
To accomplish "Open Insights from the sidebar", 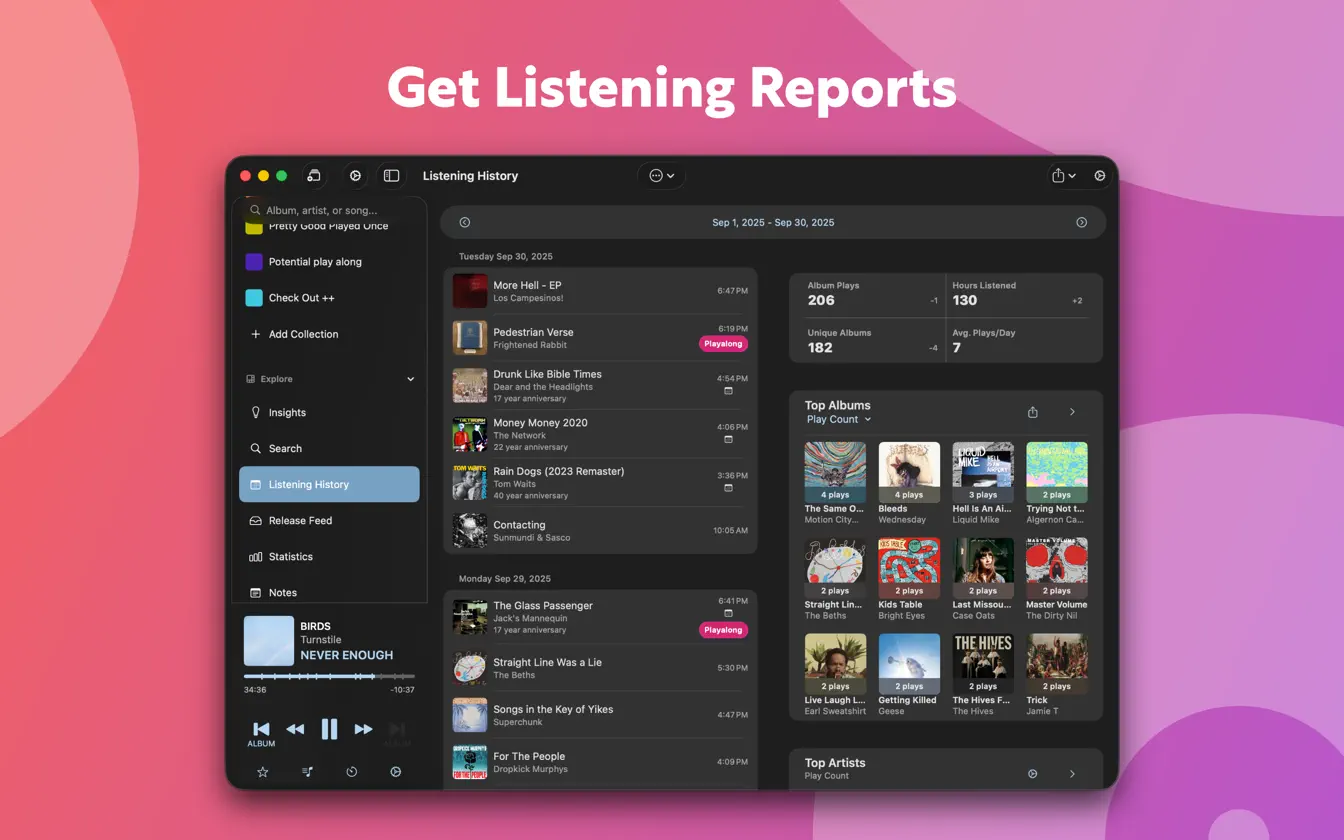I will coord(329,412).
